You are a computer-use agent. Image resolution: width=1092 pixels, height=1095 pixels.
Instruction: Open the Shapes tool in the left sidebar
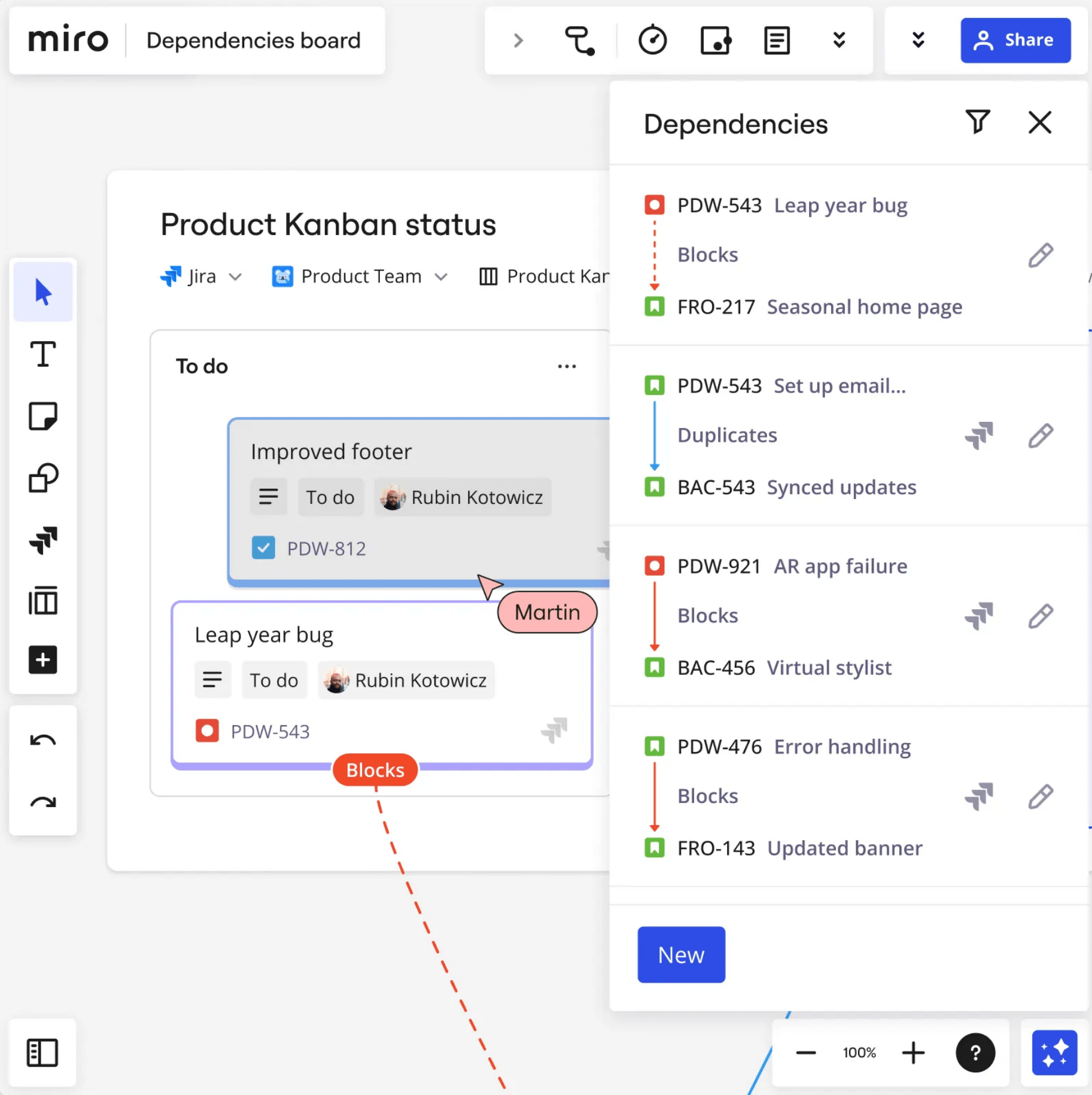tap(42, 477)
